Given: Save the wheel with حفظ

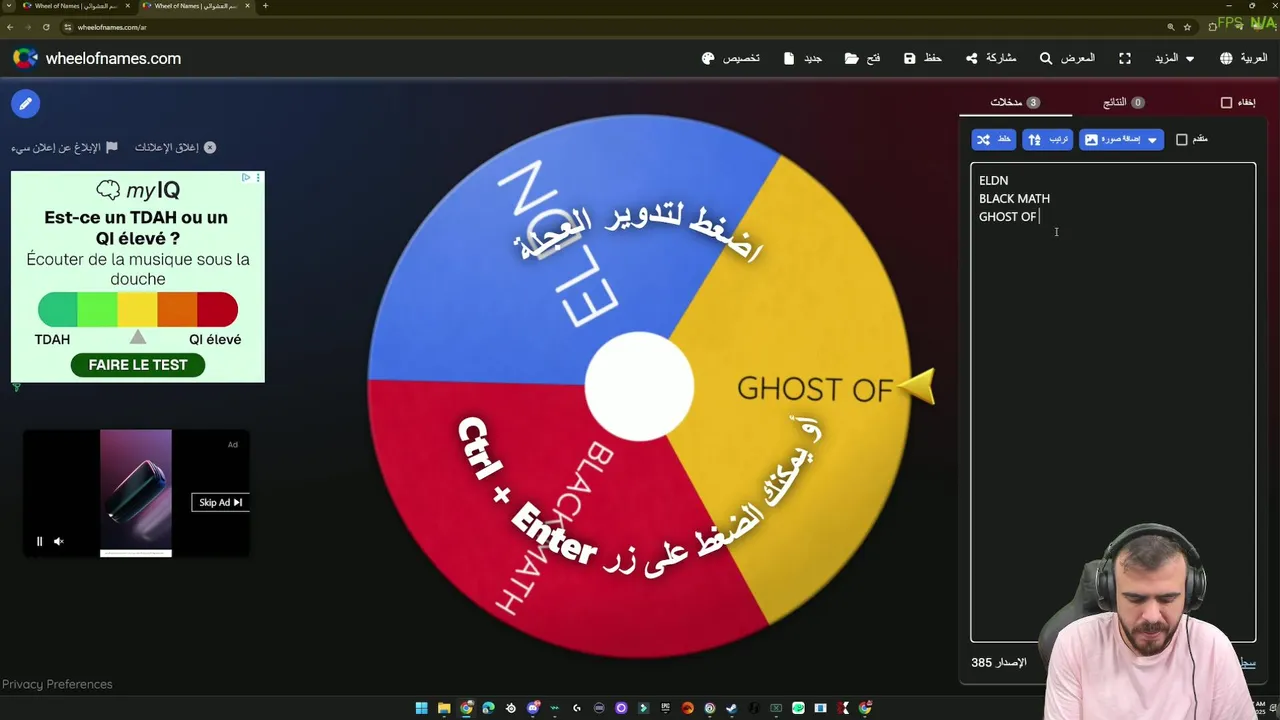Looking at the screenshot, I should [x=923, y=58].
